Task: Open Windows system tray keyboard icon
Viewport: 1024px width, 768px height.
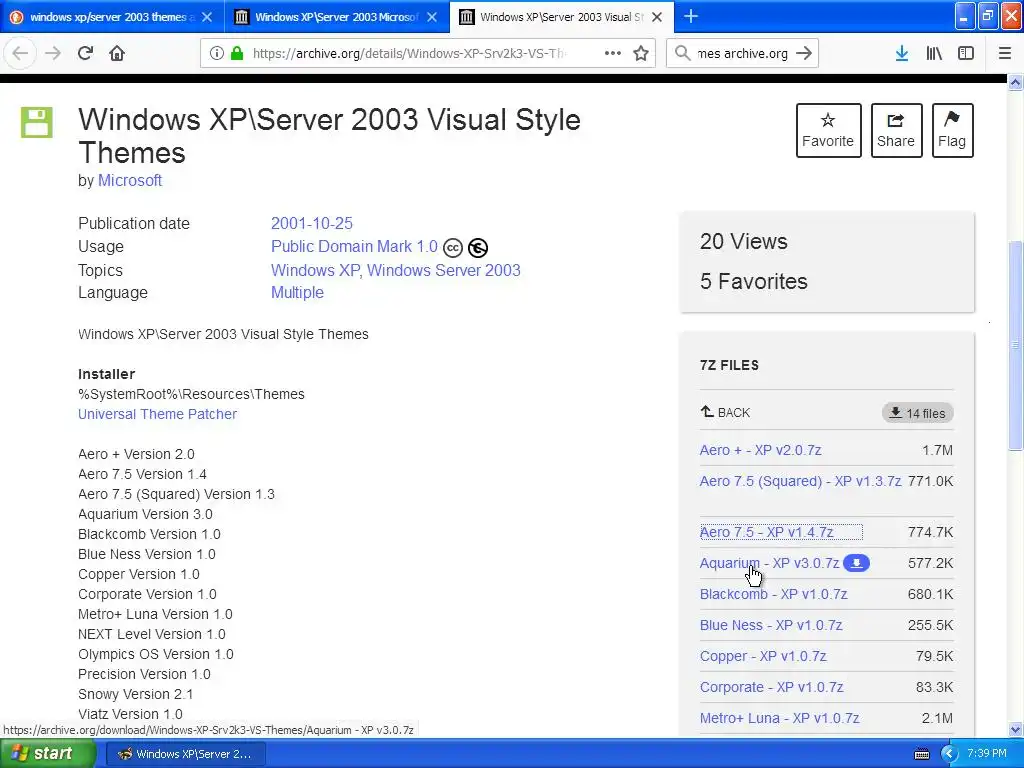Action: (921, 754)
